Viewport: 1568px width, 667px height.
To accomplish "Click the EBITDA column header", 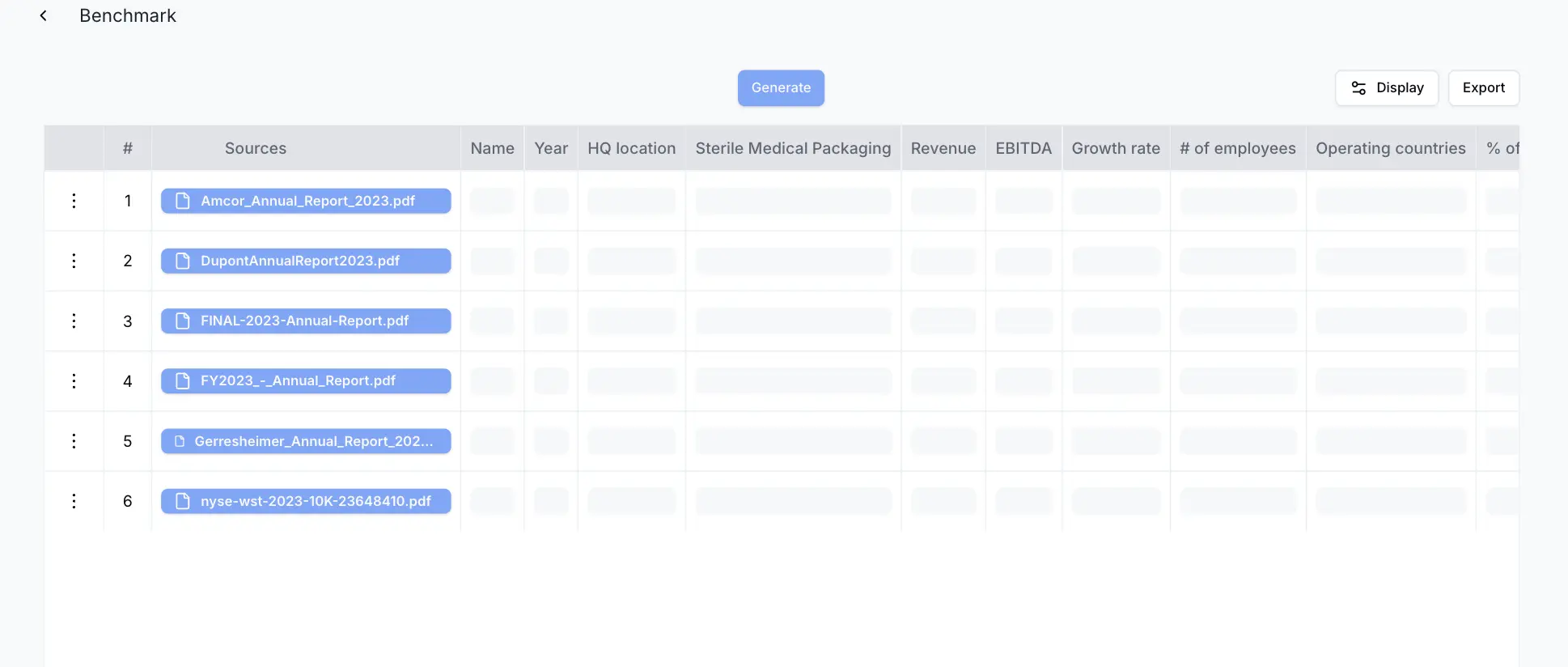I will pyautogui.click(x=1023, y=148).
